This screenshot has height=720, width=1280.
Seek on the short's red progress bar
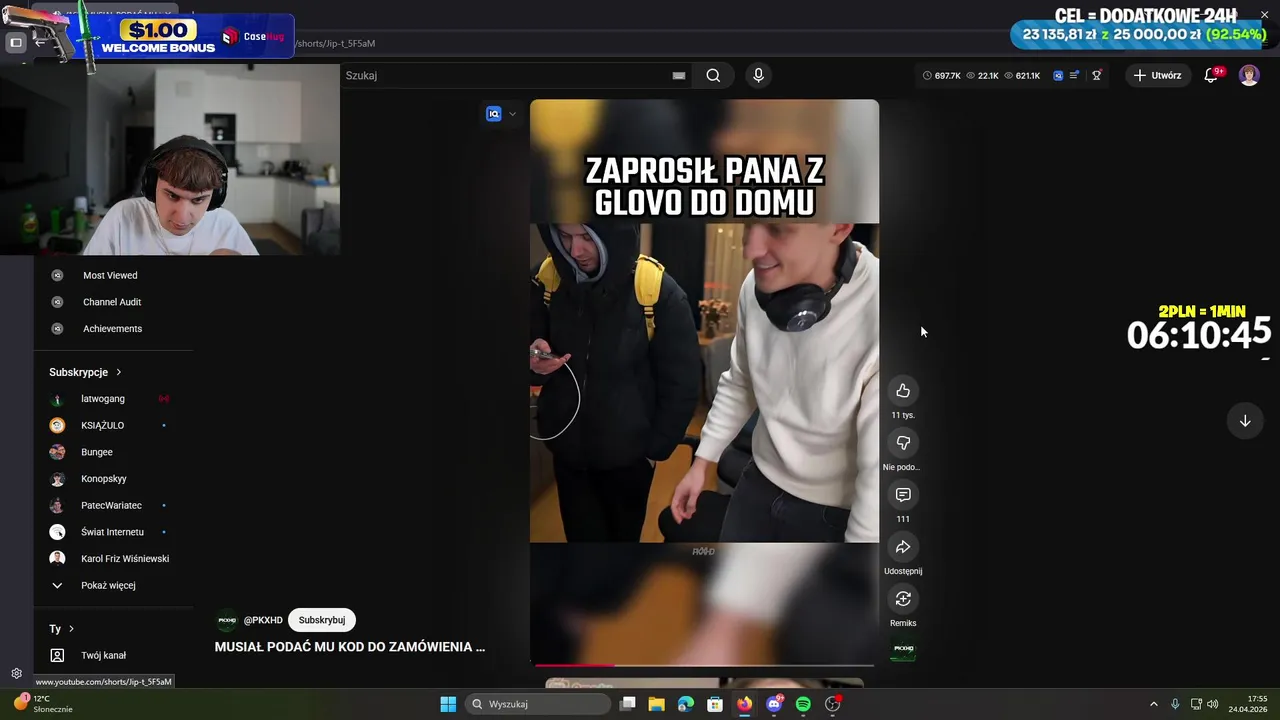pyautogui.click(x=704, y=664)
